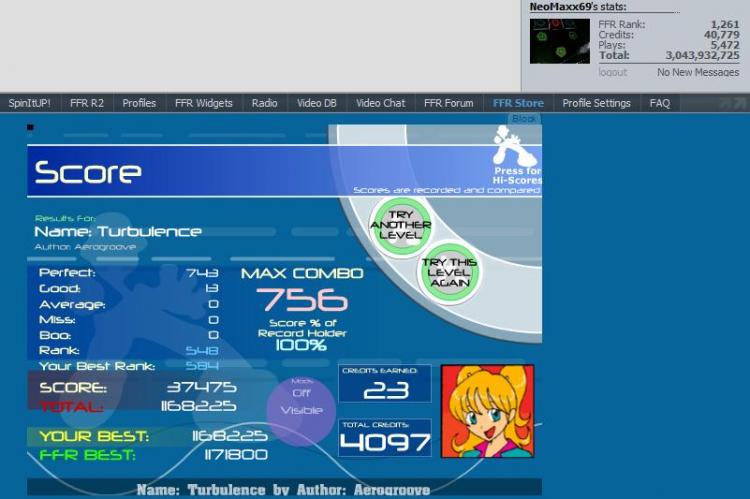Open the FAQ page
Image resolution: width=750 pixels, height=499 pixels.
pyautogui.click(x=660, y=103)
